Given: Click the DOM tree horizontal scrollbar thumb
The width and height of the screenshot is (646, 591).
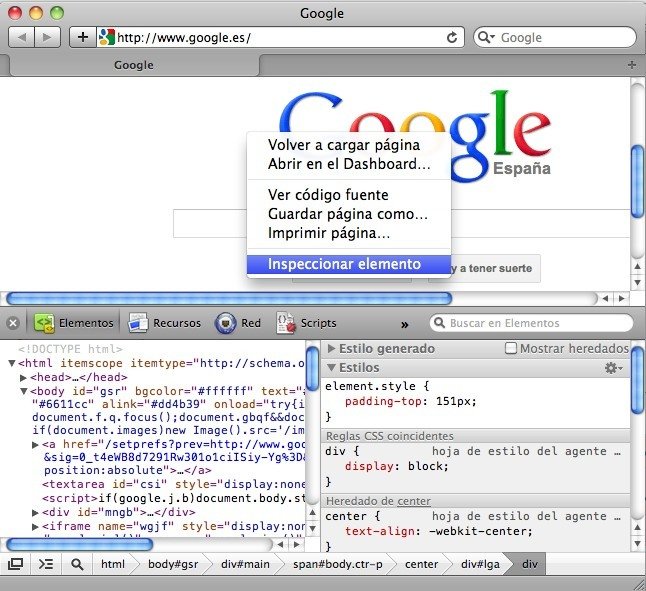Looking at the screenshot, I should coord(80,544).
